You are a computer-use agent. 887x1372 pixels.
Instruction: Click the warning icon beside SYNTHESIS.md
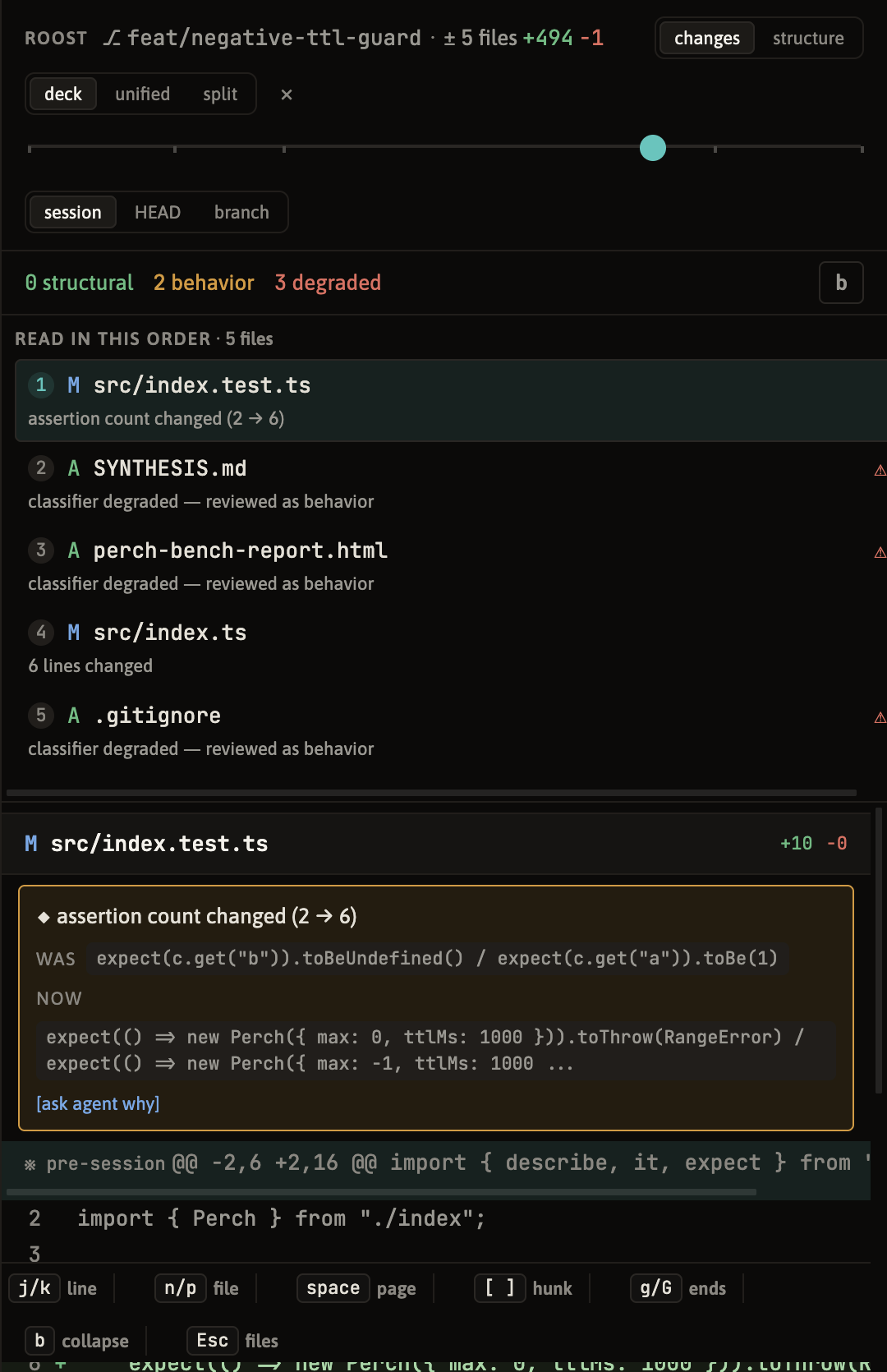tap(880, 470)
